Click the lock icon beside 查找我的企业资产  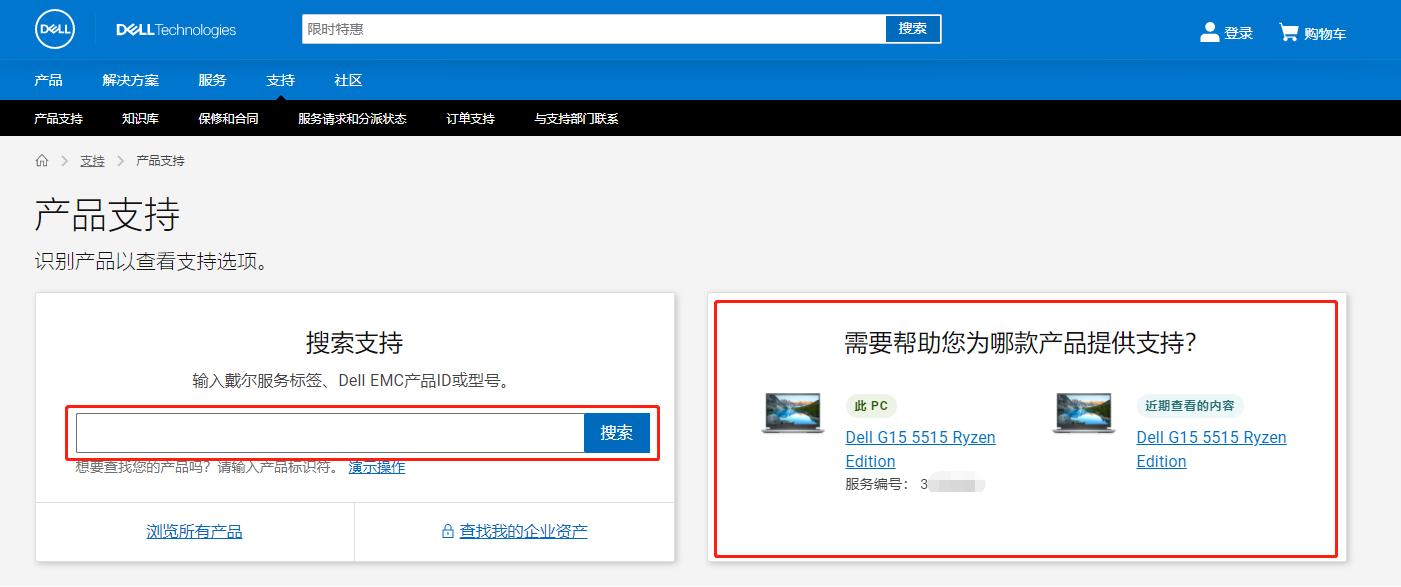point(450,530)
